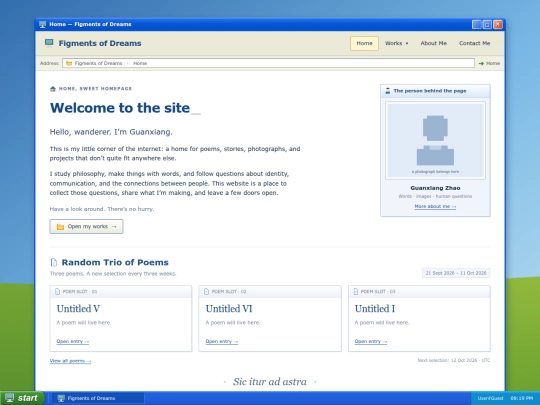
Task: Go to the About Me page
Action: [433, 43]
